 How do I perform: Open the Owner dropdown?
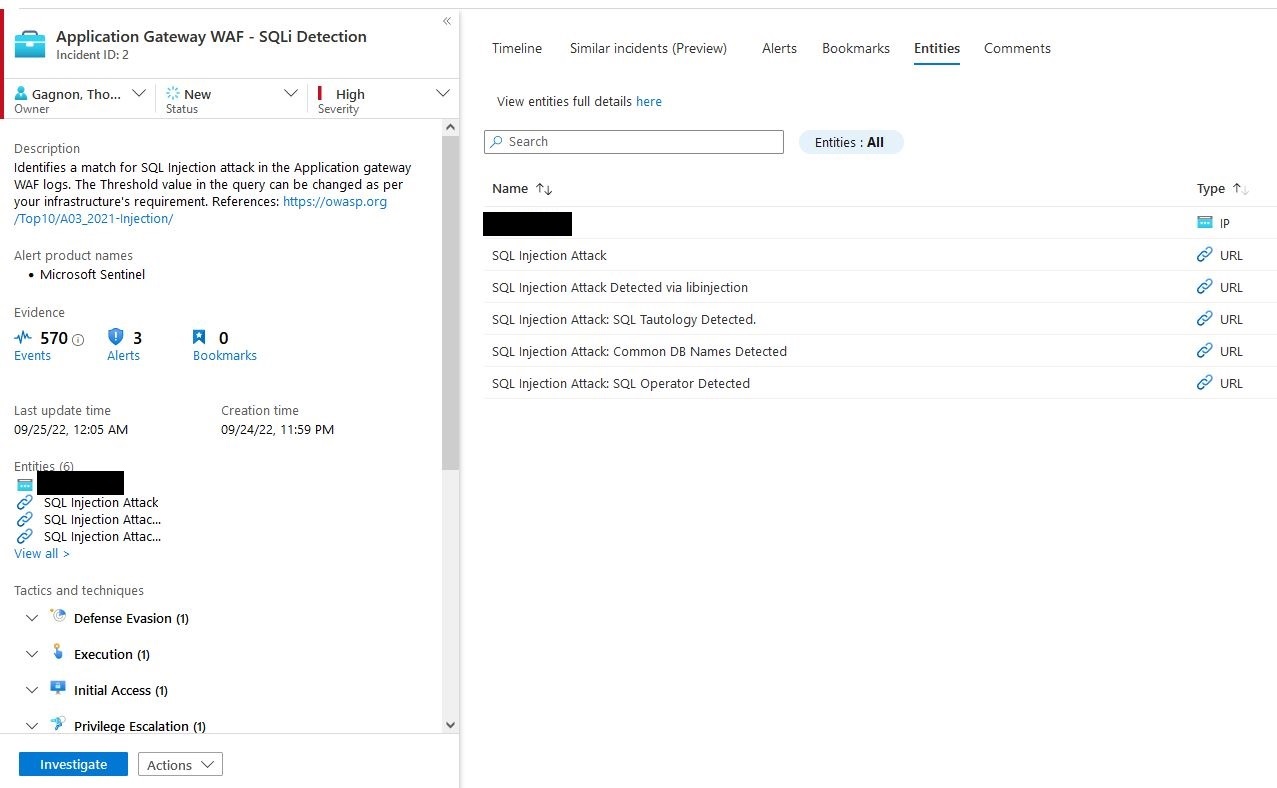click(139, 94)
